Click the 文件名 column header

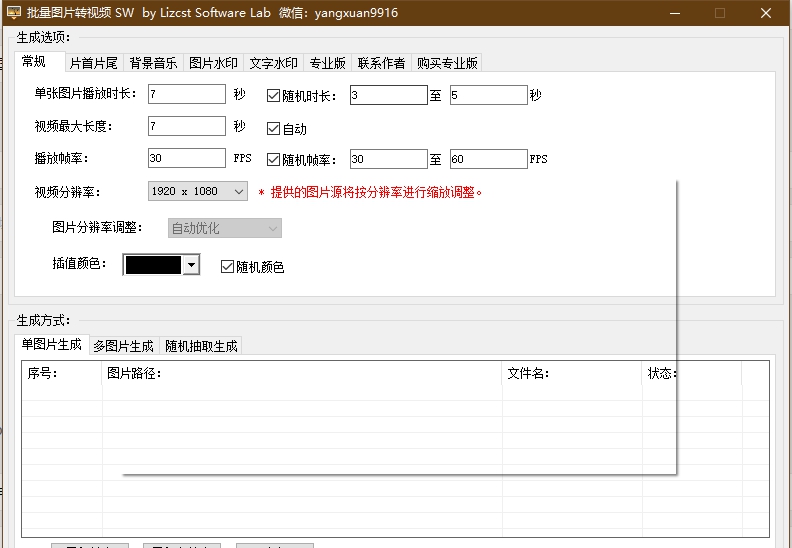572,373
